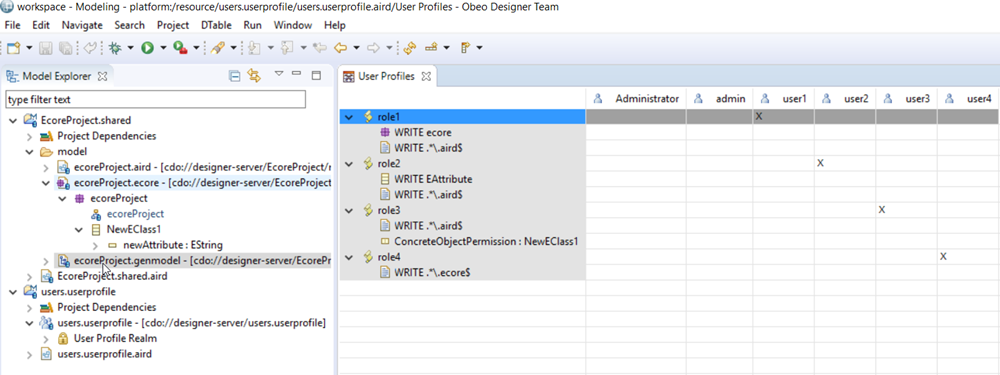Click the Back navigation arrow in toolbar

coord(341,47)
